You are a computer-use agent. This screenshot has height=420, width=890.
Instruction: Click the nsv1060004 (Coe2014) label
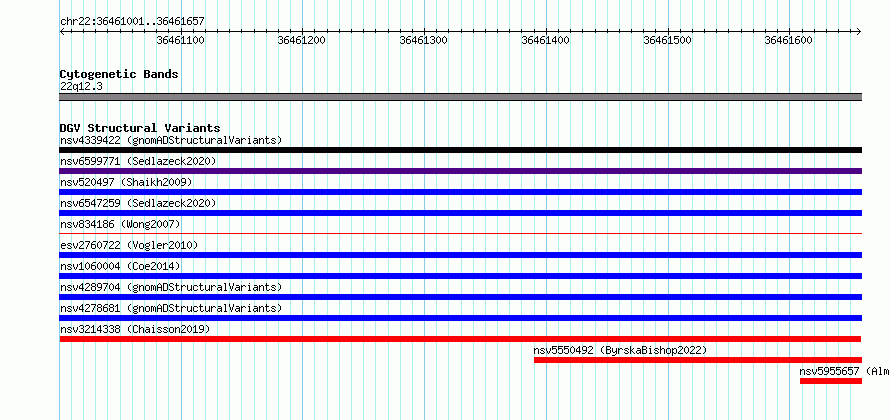coord(120,266)
